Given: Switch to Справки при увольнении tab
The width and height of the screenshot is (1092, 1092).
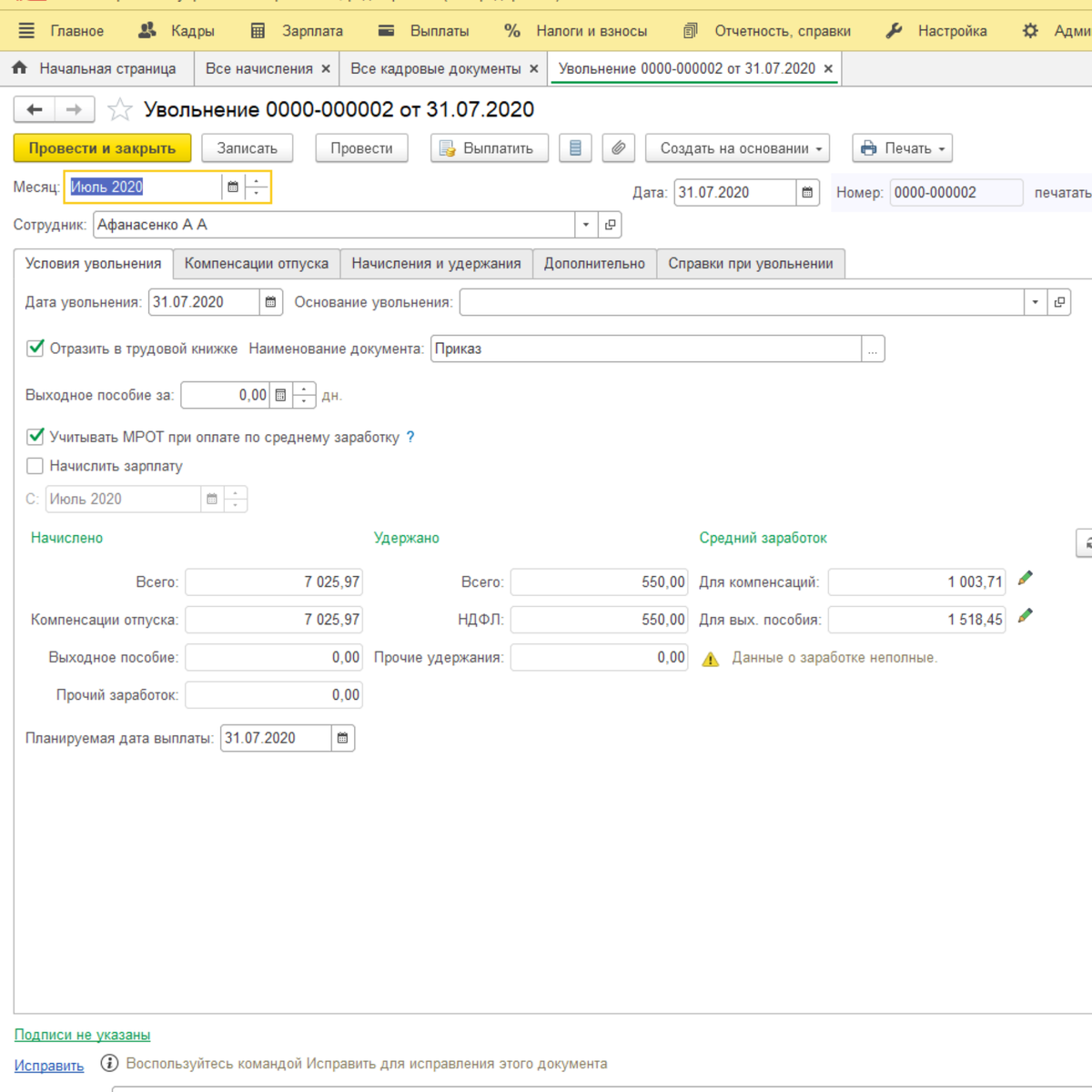Looking at the screenshot, I should coord(751,264).
